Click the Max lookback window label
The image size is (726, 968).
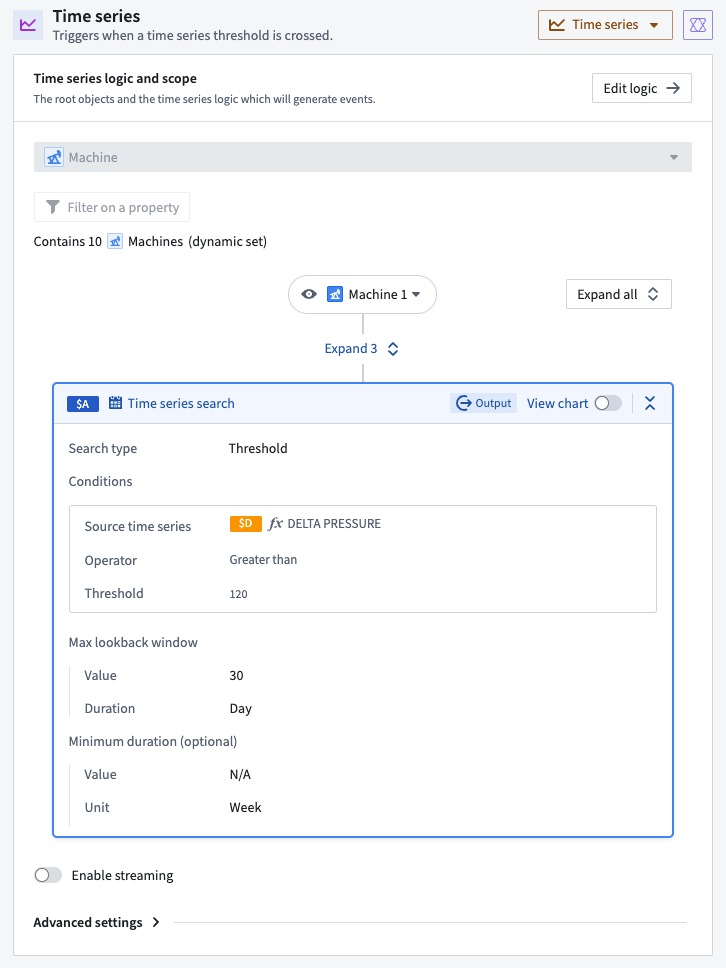[133, 643]
